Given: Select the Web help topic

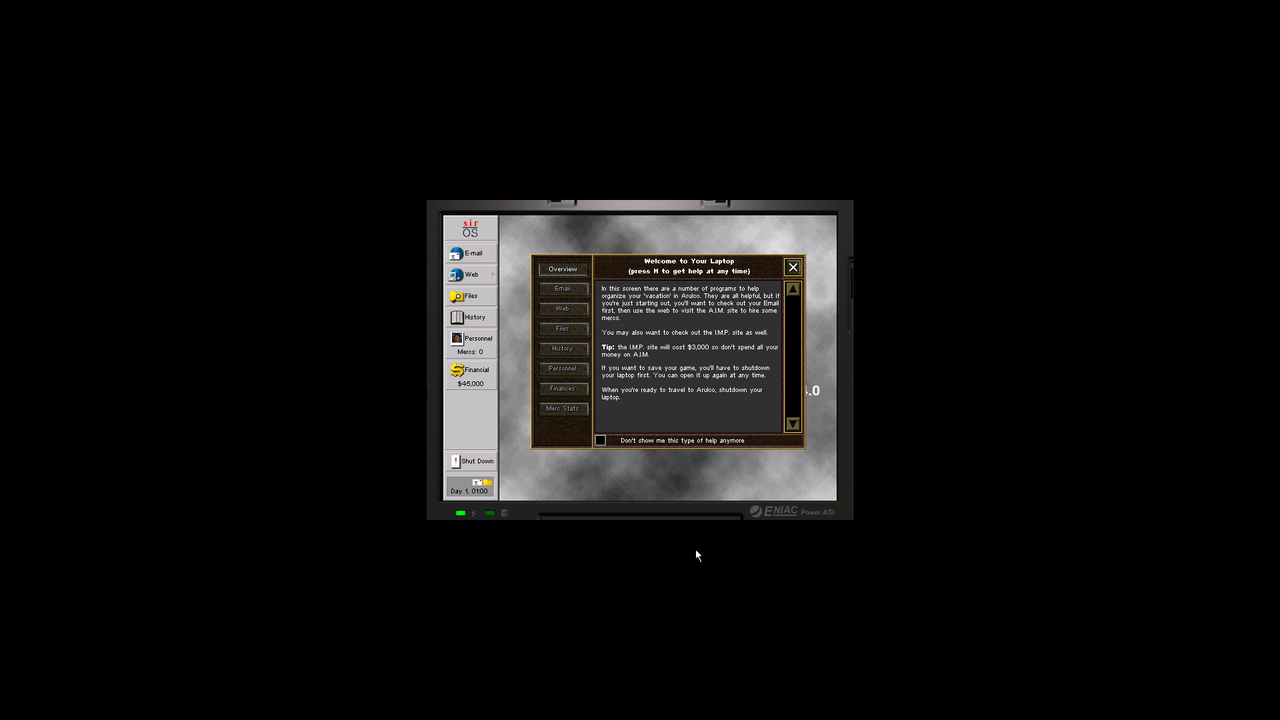Looking at the screenshot, I should (x=563, y=309).
